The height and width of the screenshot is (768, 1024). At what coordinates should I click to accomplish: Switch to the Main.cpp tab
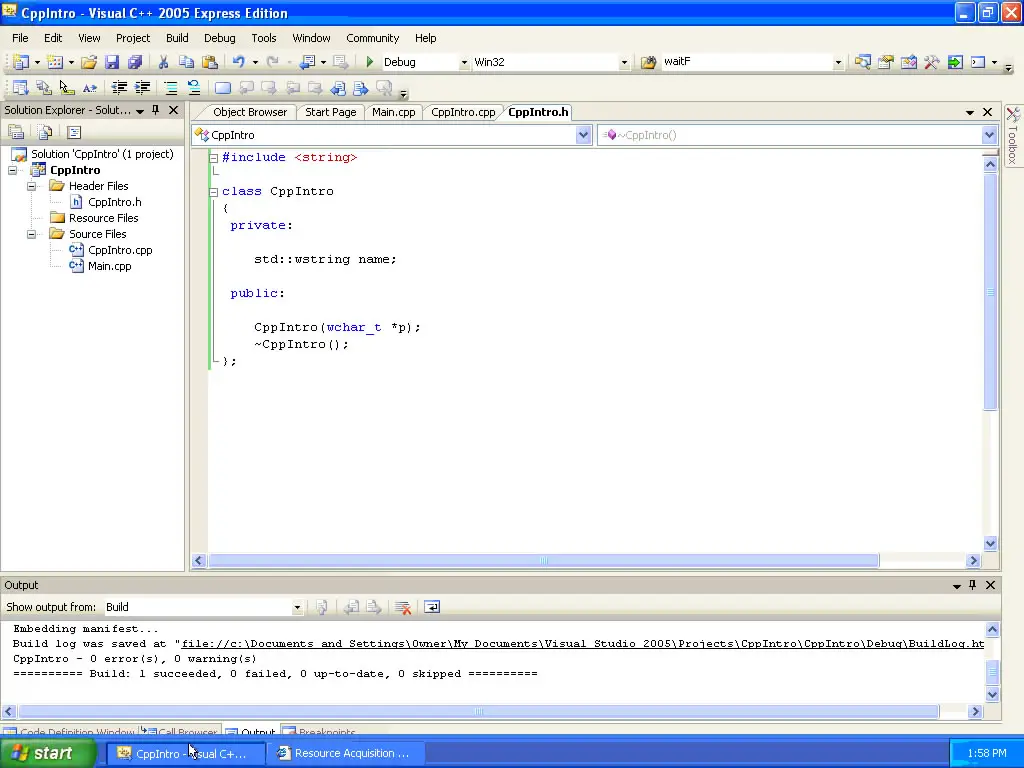(394, 112)
